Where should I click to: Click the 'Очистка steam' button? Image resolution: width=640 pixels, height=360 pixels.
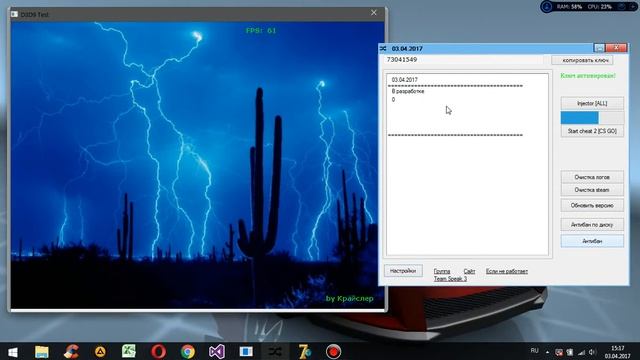[592, 190]
